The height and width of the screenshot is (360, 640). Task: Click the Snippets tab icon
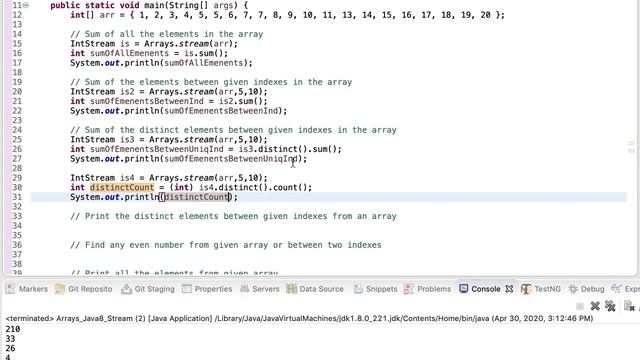coord(358,289)
